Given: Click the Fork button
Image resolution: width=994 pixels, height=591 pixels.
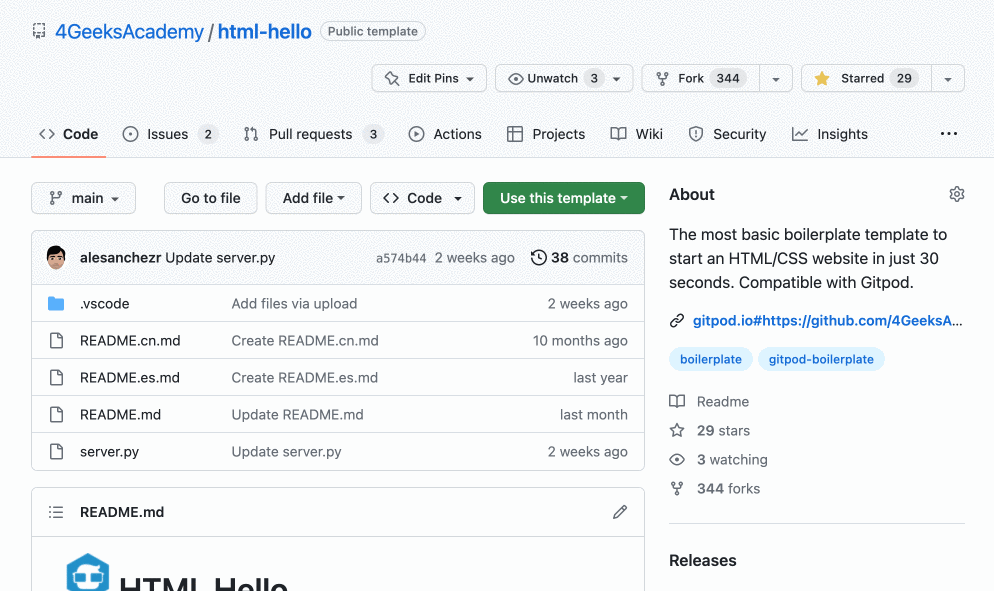Looking at the screenshot, I should coord(700,78).
